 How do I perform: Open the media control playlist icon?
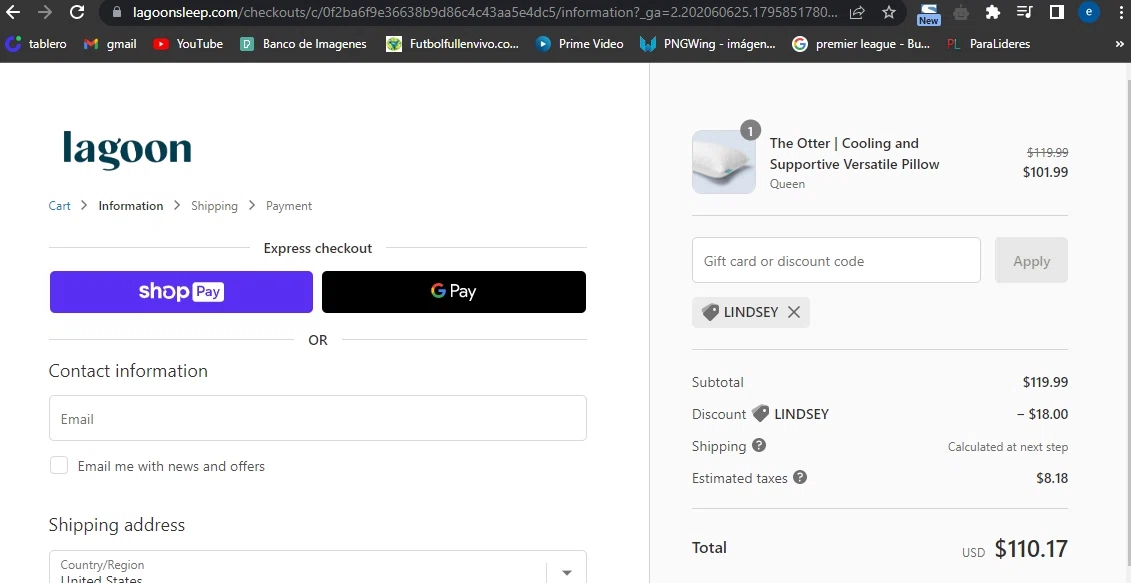click(x=1024, y=12)
